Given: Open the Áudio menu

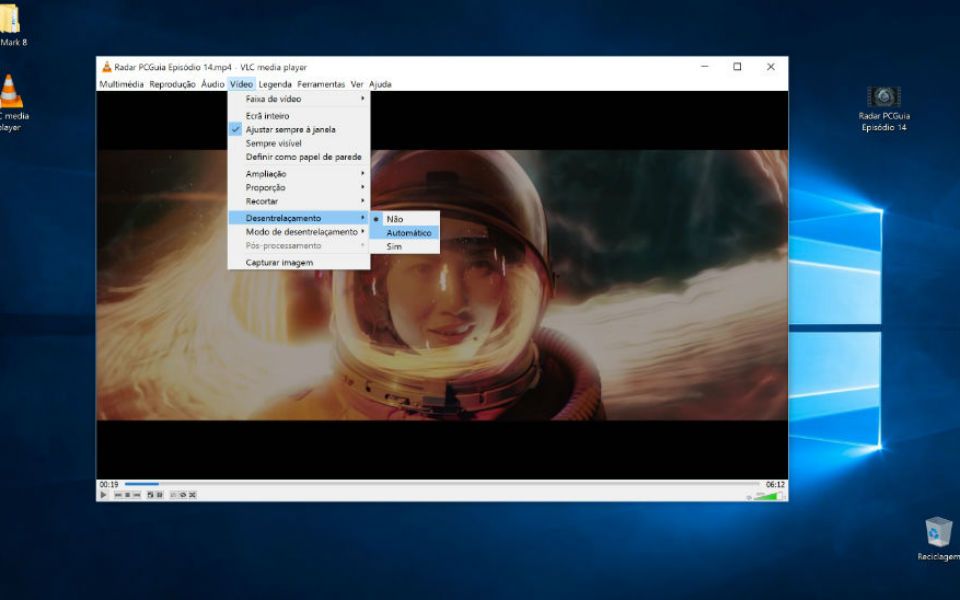Looking at the screenshot, I should [212, 84].
